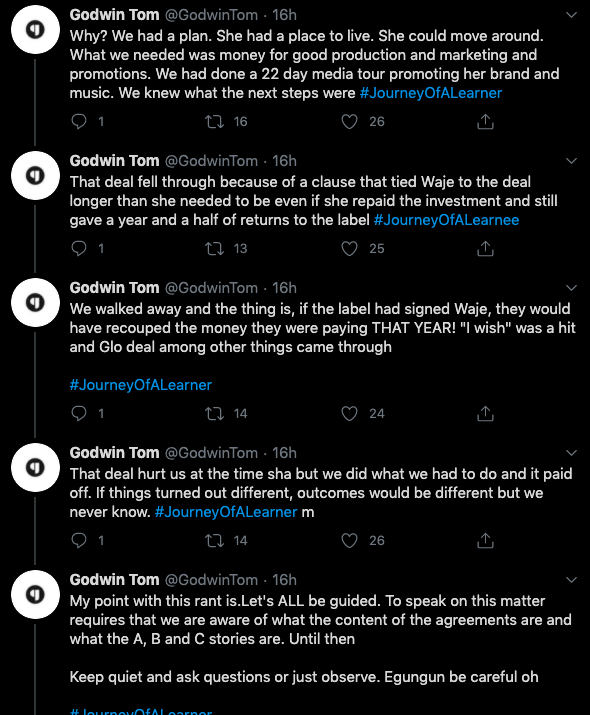Share the "That deal fell through" tweet
This screenshot has width=590, height=715.
pos(485,249)
